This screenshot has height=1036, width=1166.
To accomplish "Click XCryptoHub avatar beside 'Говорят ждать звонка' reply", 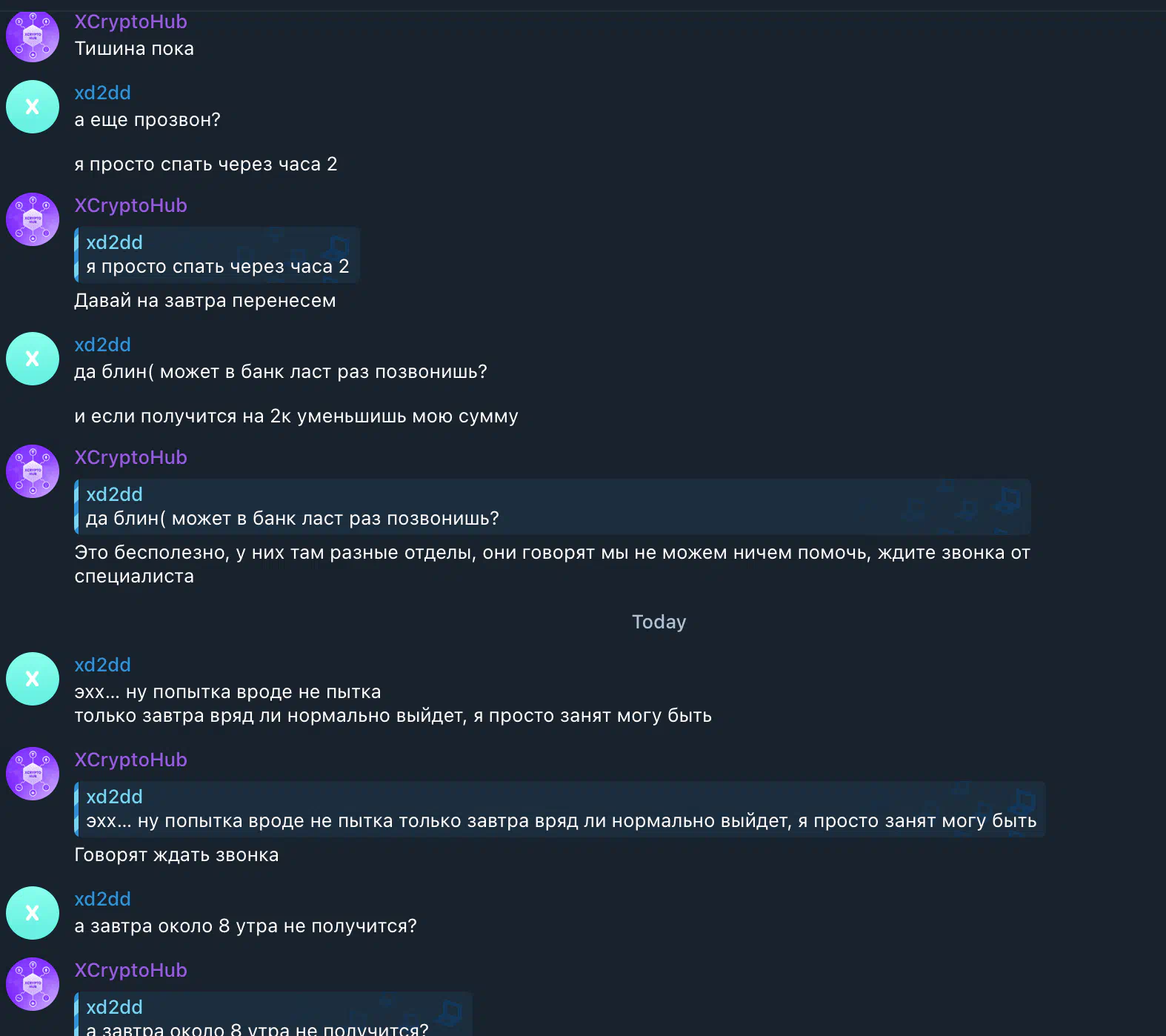I will [x=33, y=774].
